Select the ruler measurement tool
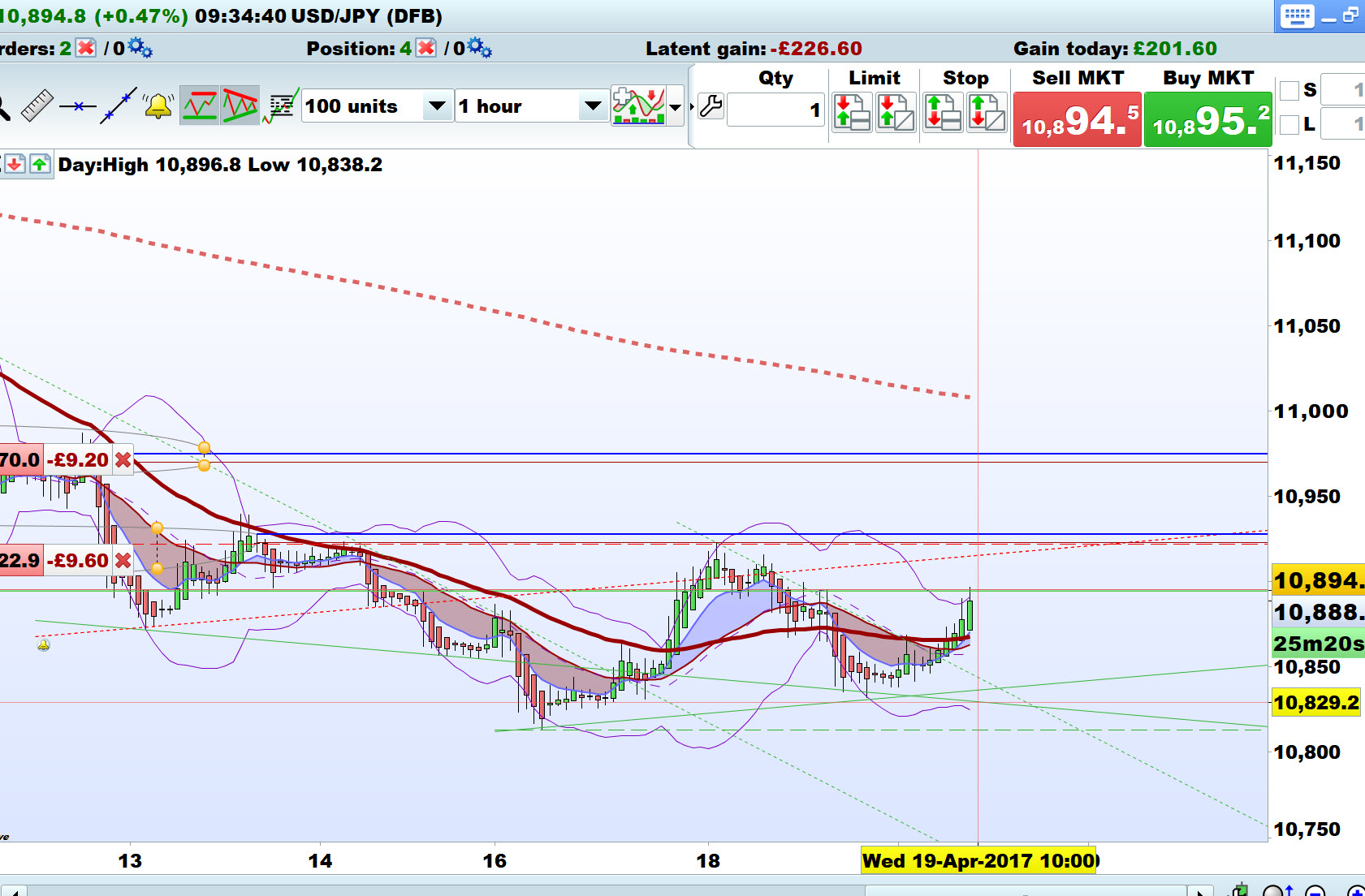Screen dimensions: 1365x896 (37, 106)
